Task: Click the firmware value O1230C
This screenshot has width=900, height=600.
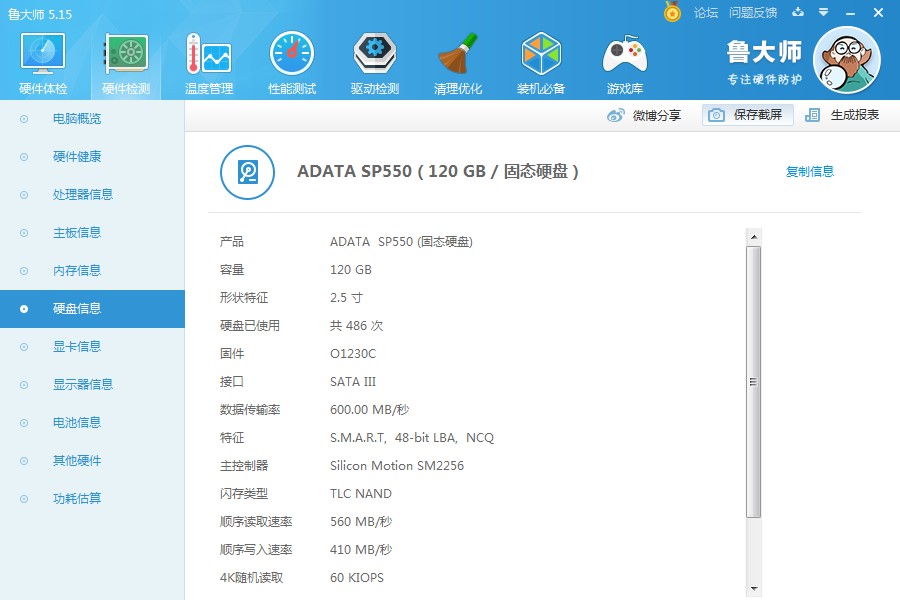Action: coord(352,354)
